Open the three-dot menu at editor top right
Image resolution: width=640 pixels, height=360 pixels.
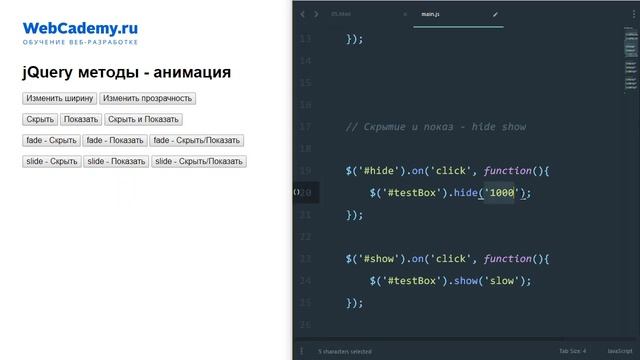pyautogui.click(x=633, y=15)
